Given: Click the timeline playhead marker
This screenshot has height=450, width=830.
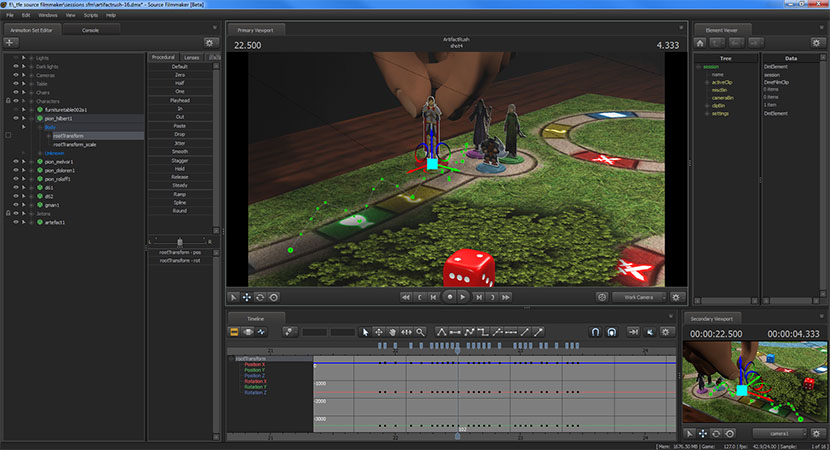Looking at the screenshot, I should 457,350.
